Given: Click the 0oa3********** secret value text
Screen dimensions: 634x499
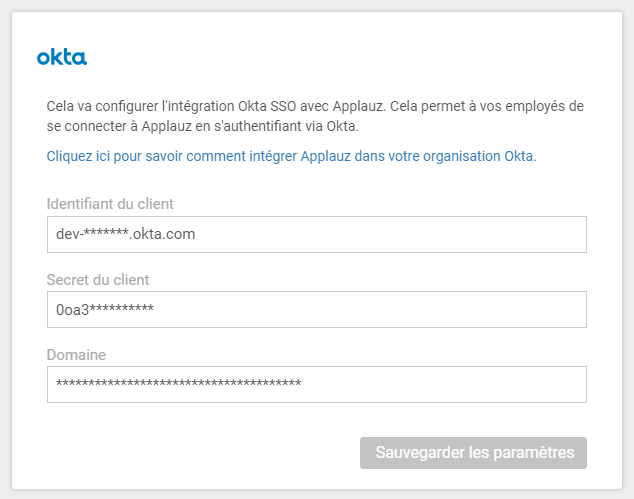Looking at the screenshot, I should tap(105, 309).
